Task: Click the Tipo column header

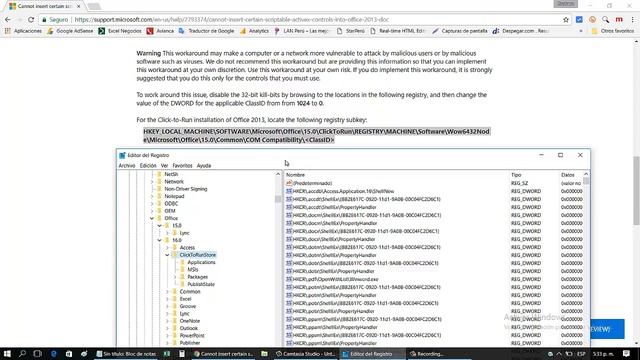Action: pos(533,175)
